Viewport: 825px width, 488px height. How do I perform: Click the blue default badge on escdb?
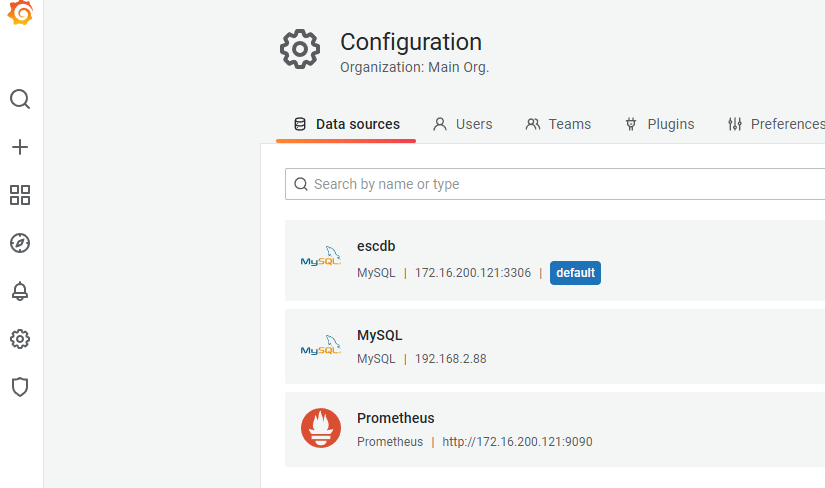pos(575,272)
